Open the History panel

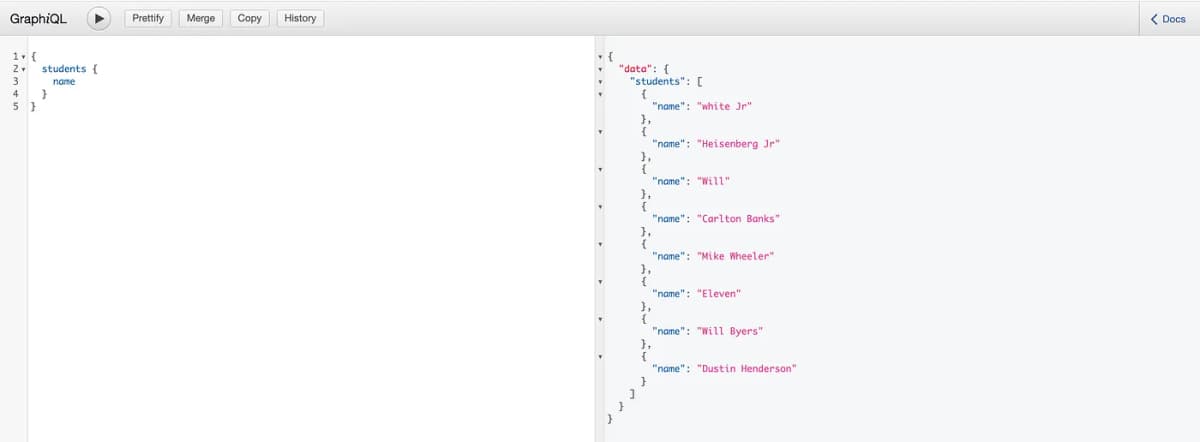click(299, 18)
